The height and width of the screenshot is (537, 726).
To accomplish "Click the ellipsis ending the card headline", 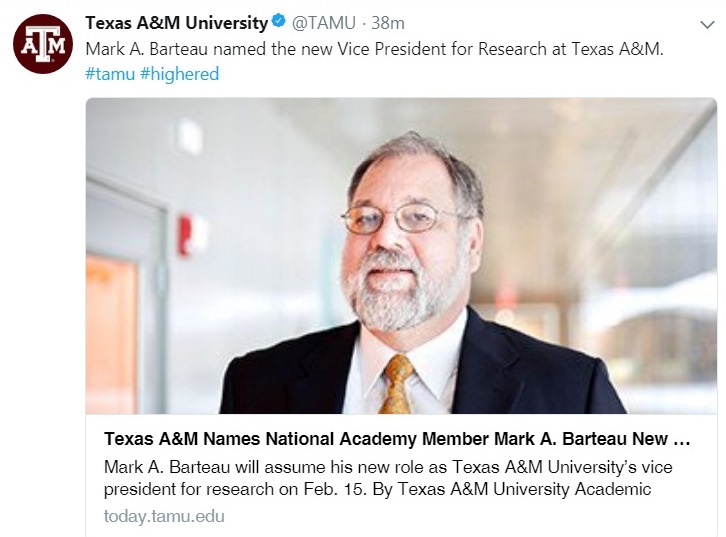I will [683, 439].
